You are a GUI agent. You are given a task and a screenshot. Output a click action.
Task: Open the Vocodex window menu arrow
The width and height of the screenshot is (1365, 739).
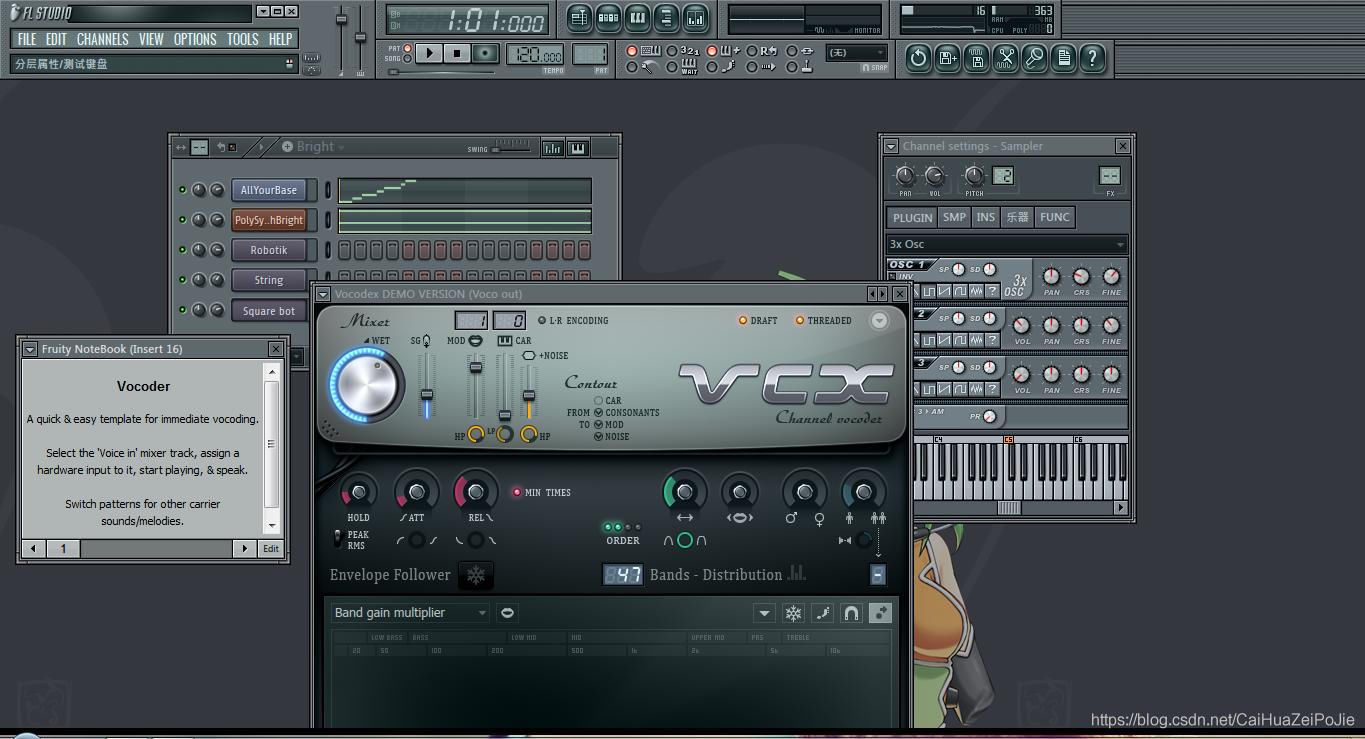[x=323, y=294]
